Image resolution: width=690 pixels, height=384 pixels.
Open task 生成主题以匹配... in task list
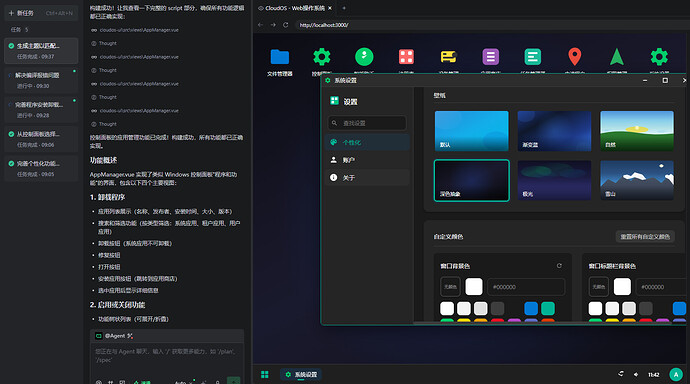coord(41,51)
